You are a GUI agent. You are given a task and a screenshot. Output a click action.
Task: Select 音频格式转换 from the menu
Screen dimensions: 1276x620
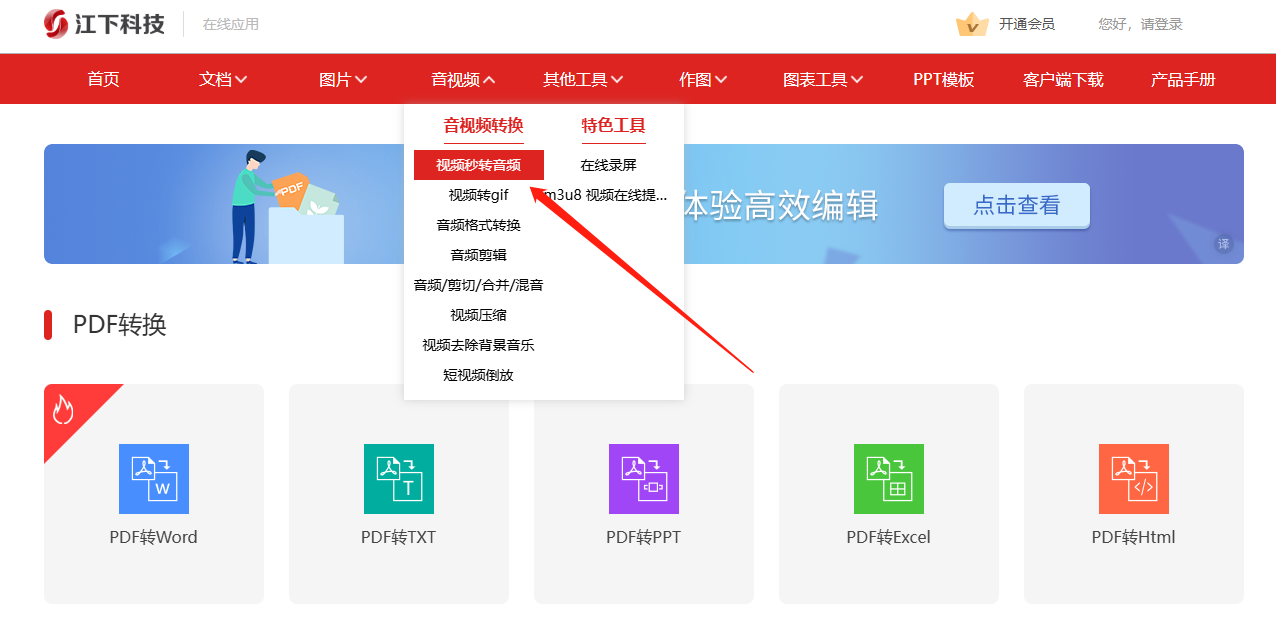[479, 225]
